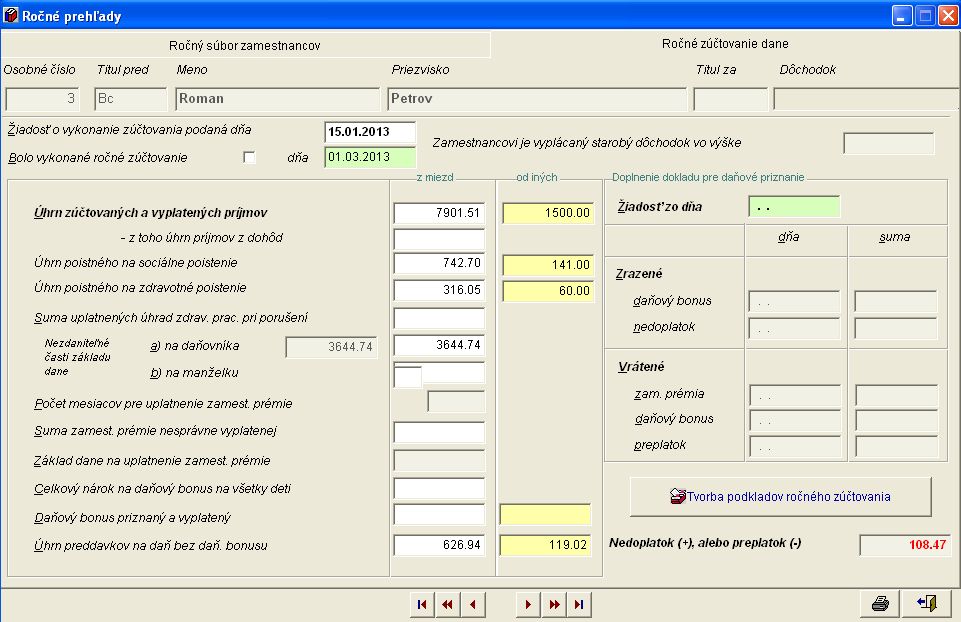Screen dimensions: 961x622
Task: Click the social insurance field 742.70
Action: (439, 264)
